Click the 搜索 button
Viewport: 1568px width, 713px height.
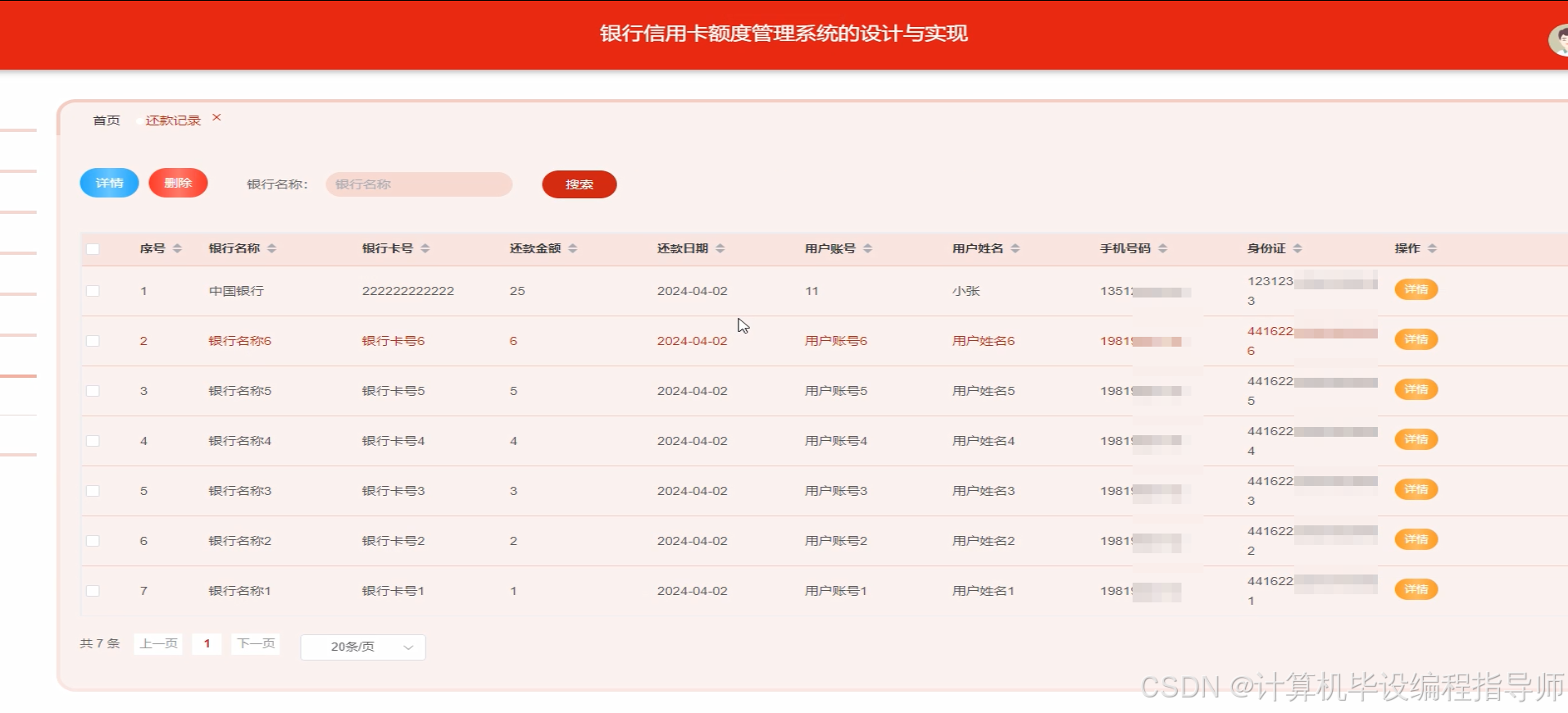[579, 184]
